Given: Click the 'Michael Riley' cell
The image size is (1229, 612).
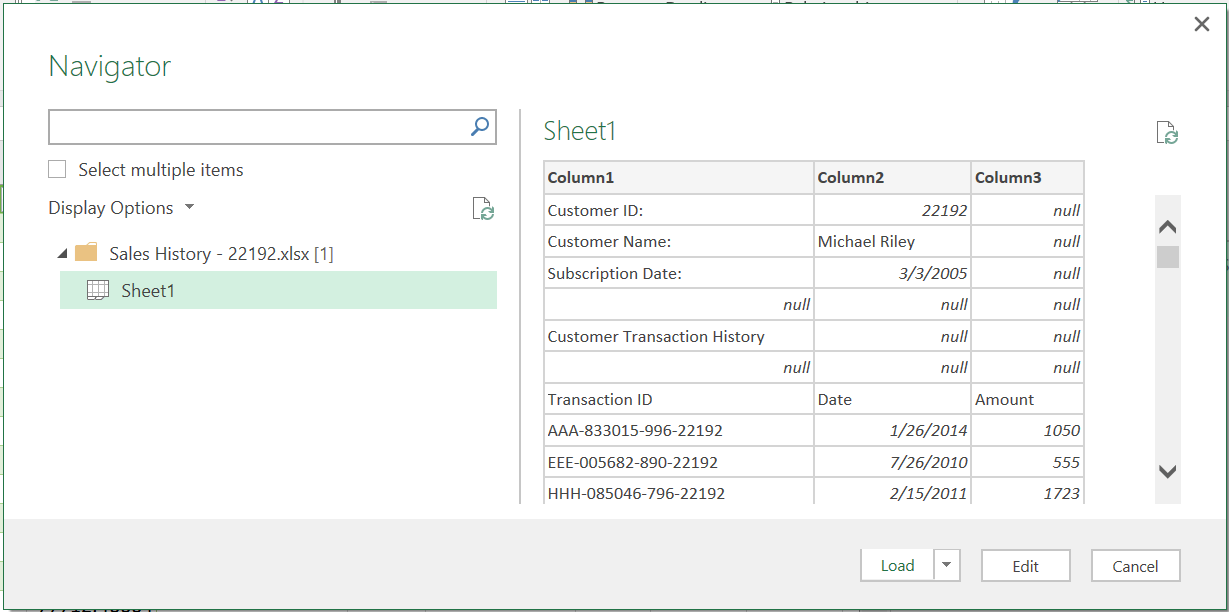Looking at the screenshot, I should (892, 242).
